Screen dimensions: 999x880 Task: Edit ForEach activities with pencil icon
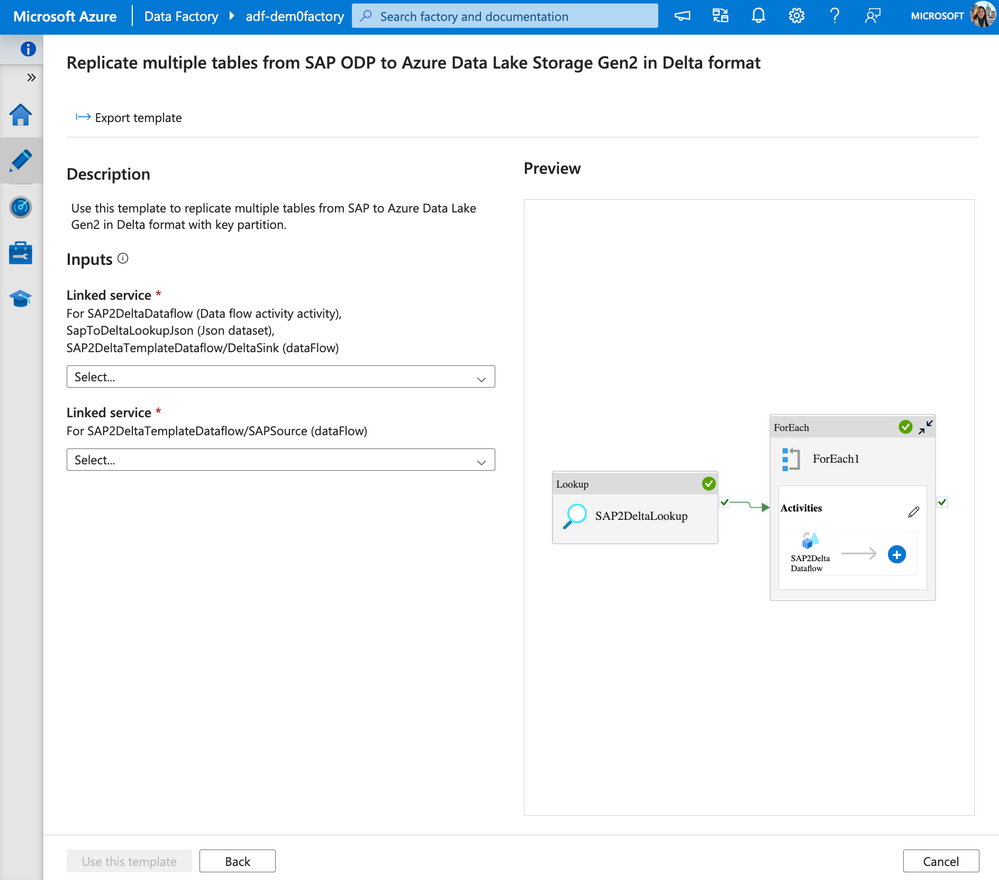[914, 512]
